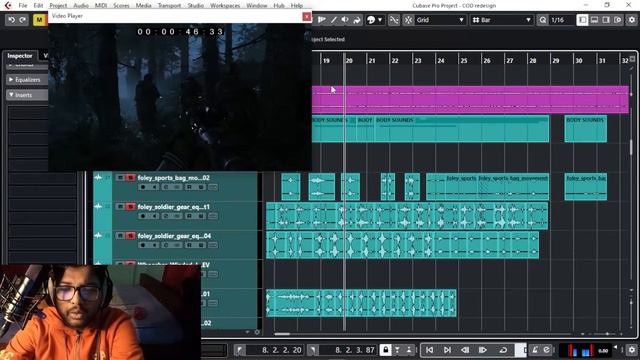Select the curved-arrow tool icon
The image size is (640, 360).
357,20
